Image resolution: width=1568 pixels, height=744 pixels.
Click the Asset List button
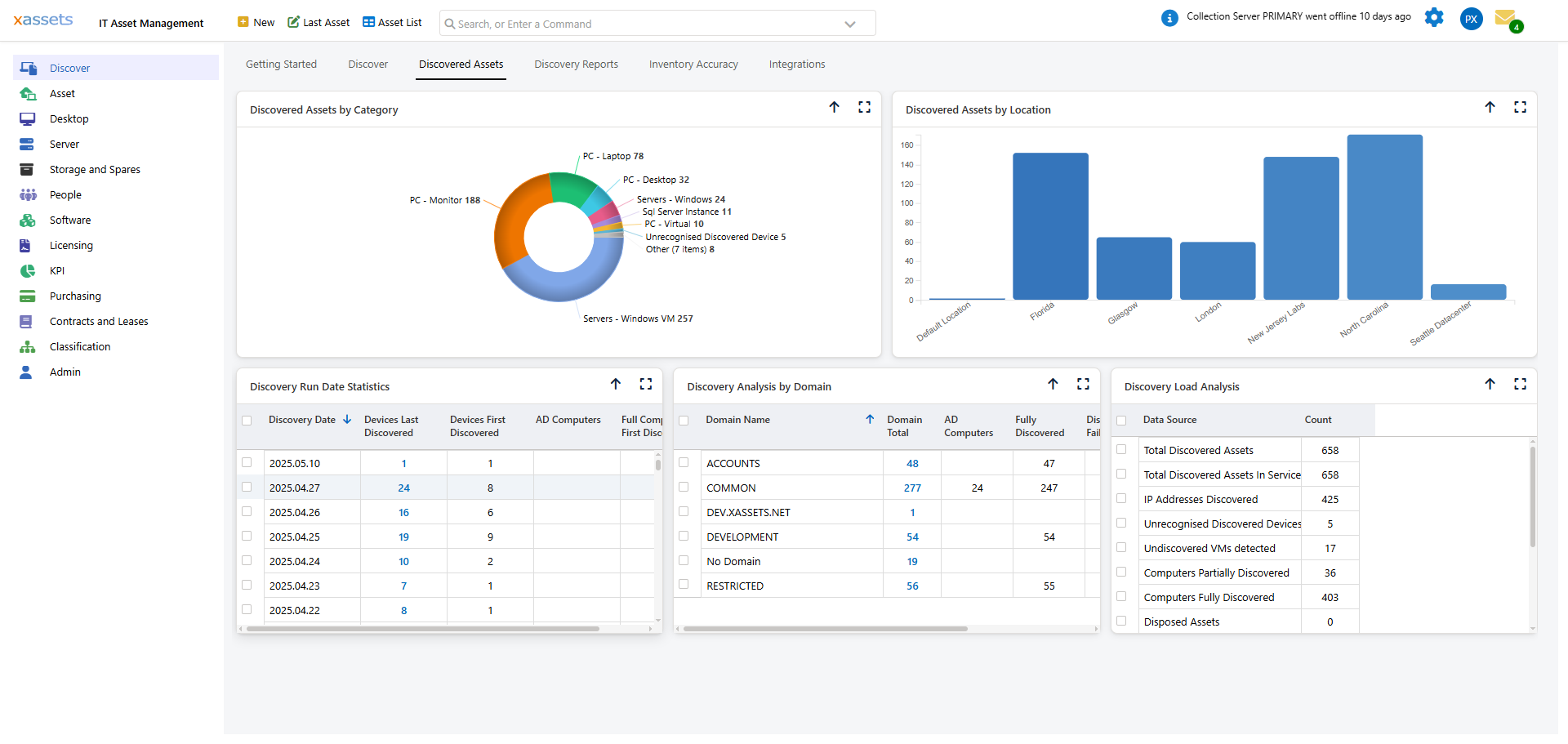tap(391, 22)
